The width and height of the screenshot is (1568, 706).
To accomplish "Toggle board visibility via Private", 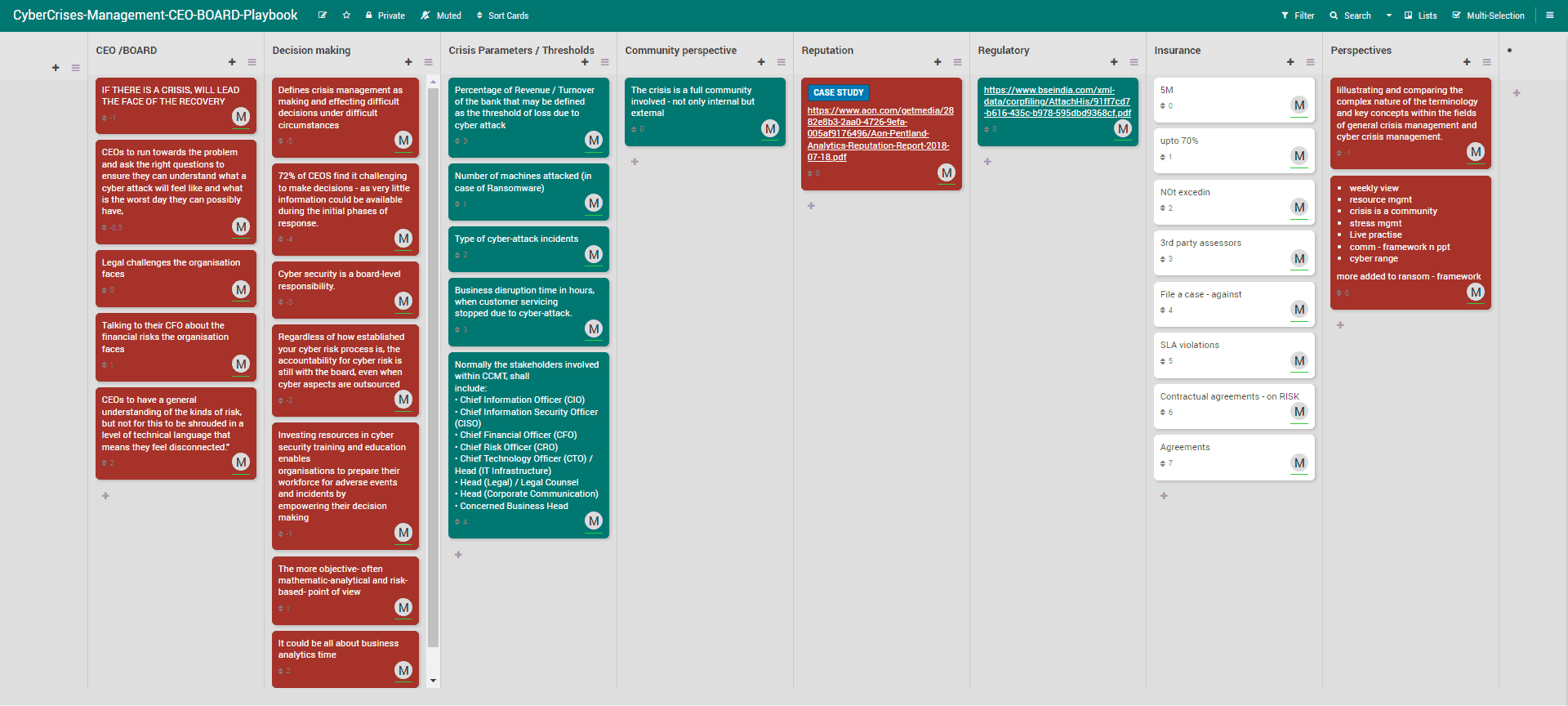I will [x=385, y=16].
